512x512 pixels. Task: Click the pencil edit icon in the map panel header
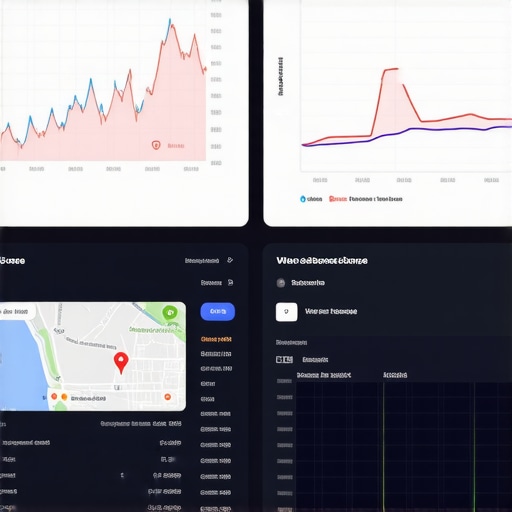point(230,260)
